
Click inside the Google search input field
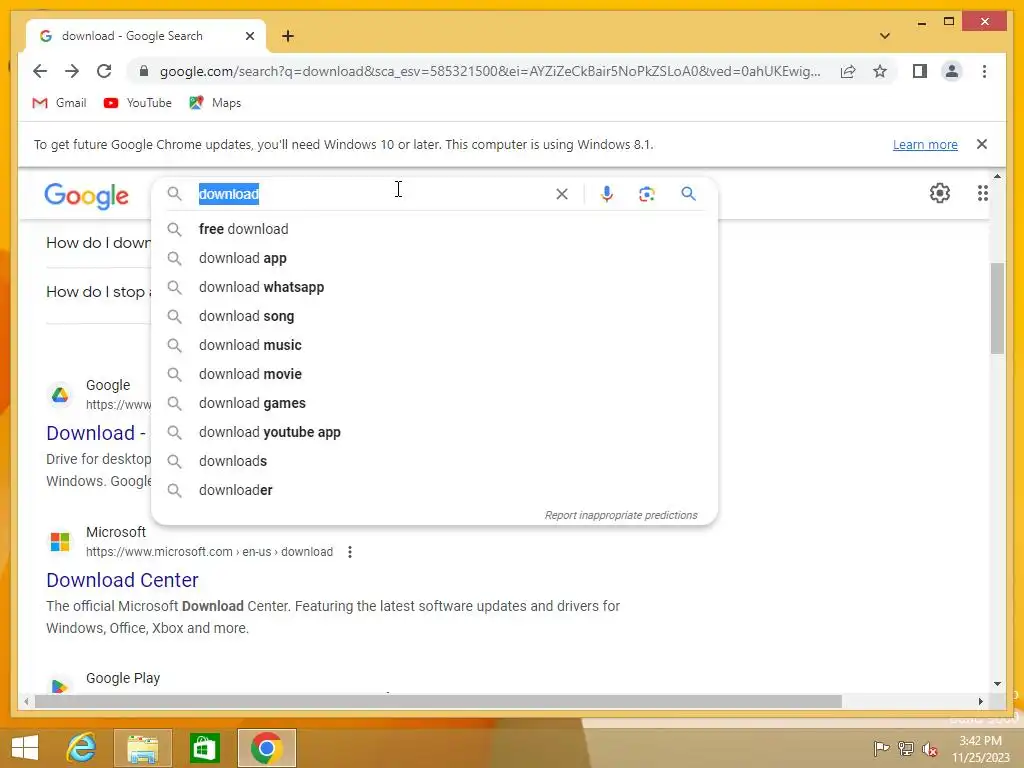(372, 194)
